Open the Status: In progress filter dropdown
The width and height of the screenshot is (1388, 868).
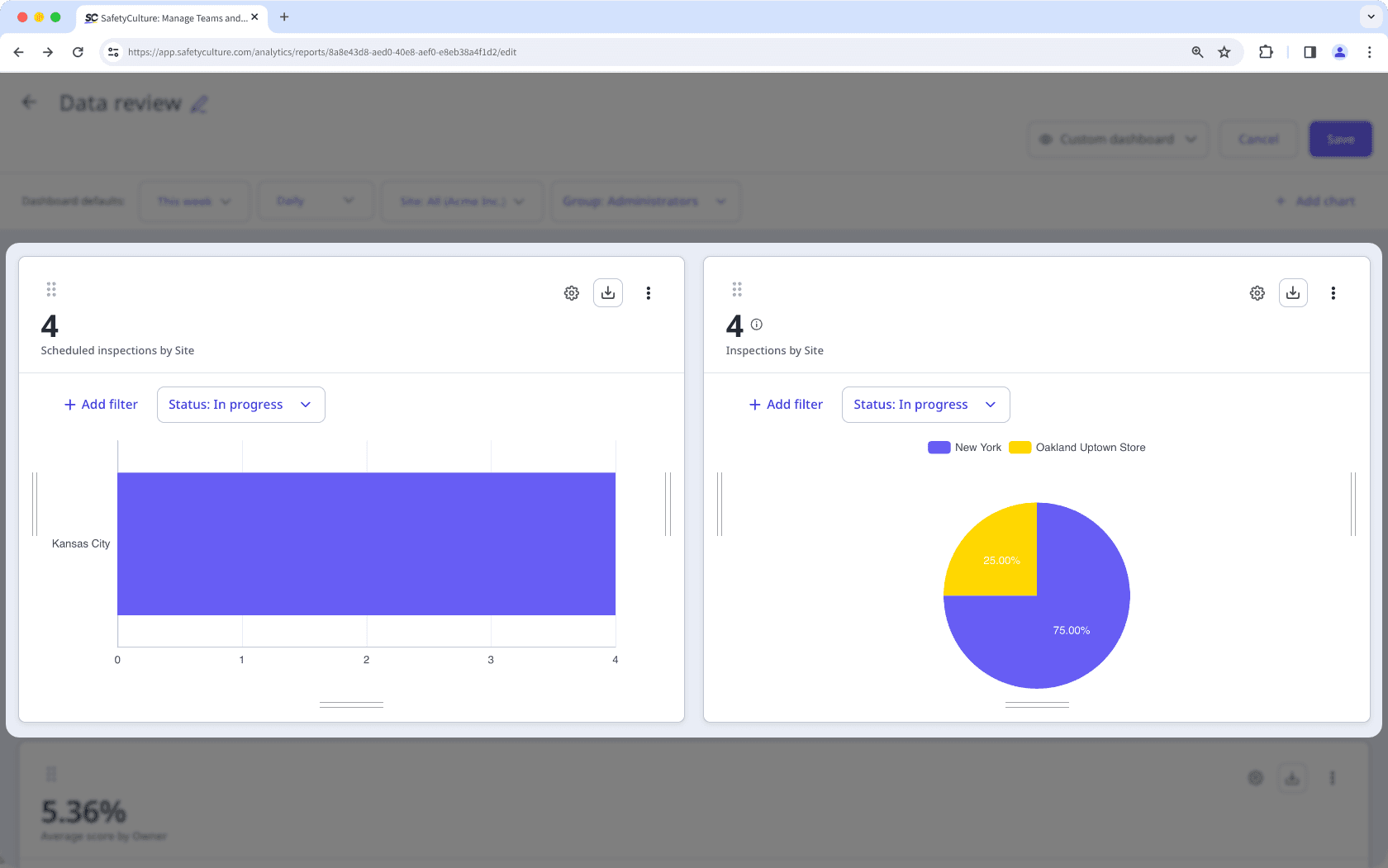click(240, 404)
